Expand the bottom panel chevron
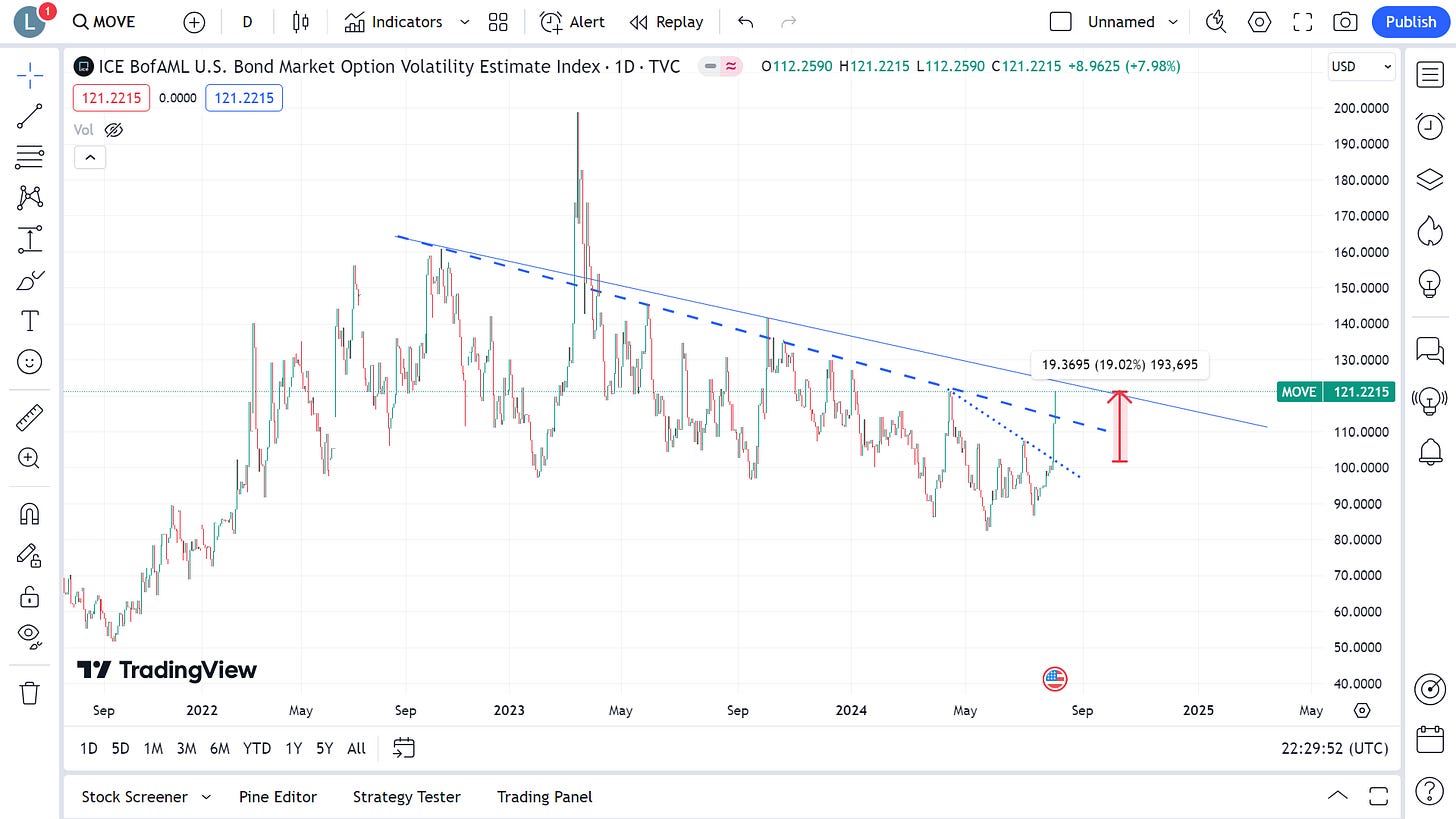The image size is (1456, 819). 1337,796
